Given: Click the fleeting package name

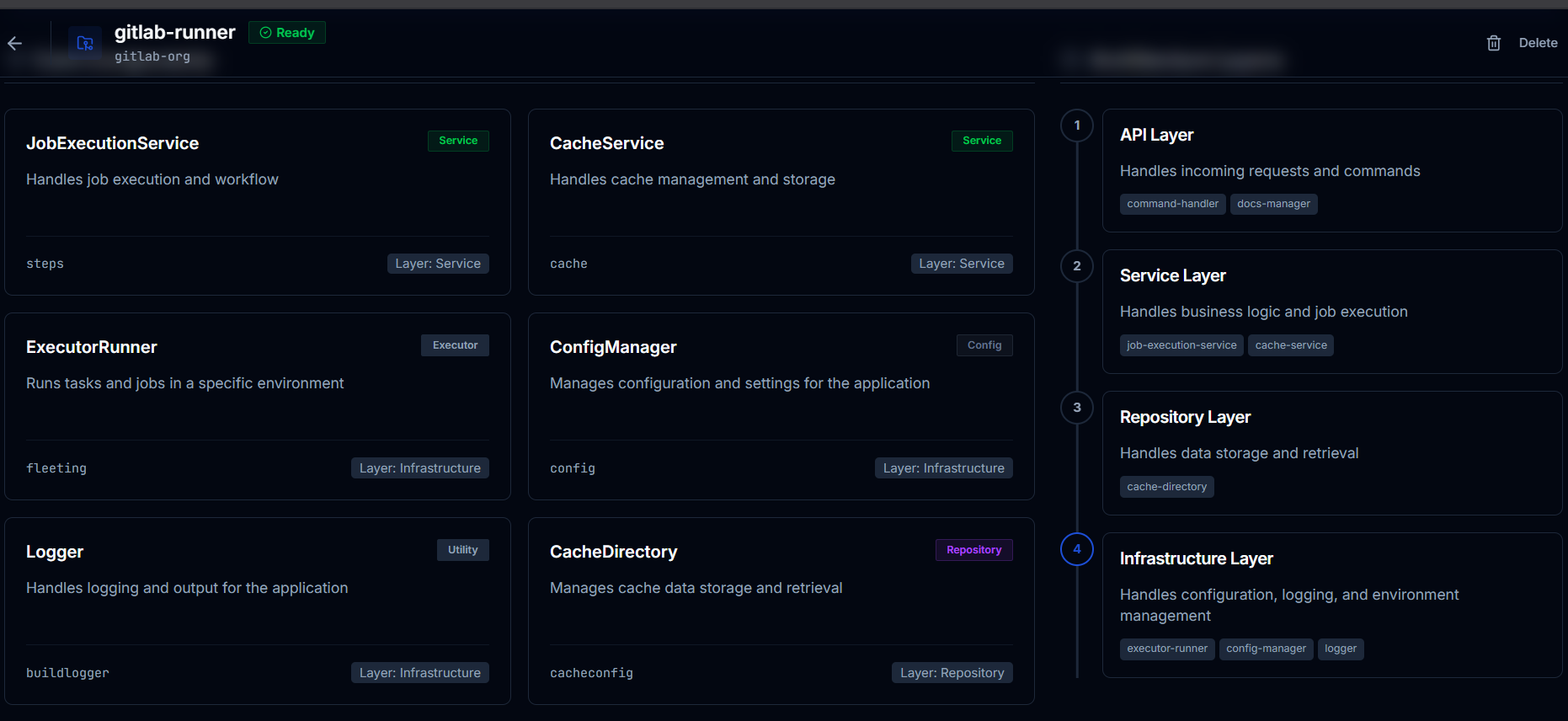Looking at the screenshot, I should pyautogui.click(x=56, y=468).
